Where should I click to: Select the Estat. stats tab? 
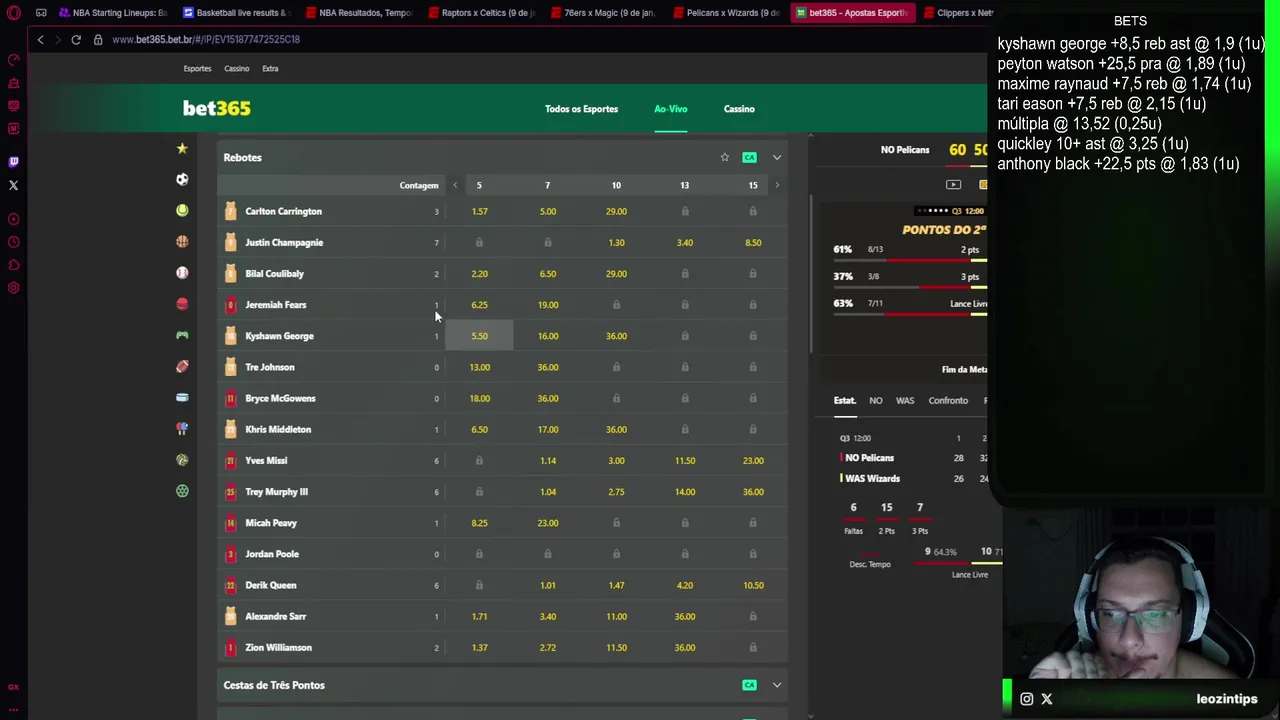click(x=845, y=400)
